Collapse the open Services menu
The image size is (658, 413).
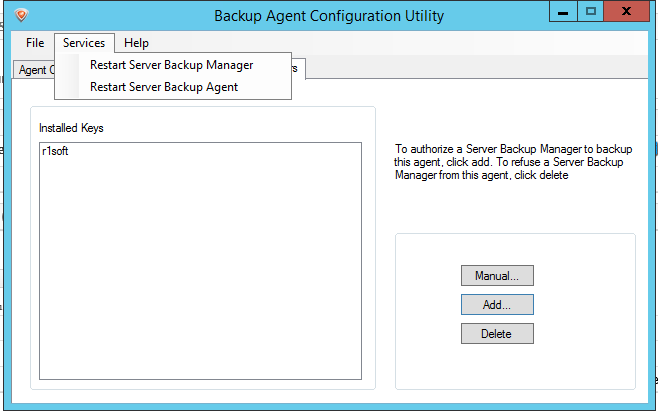tap(84, 43)
